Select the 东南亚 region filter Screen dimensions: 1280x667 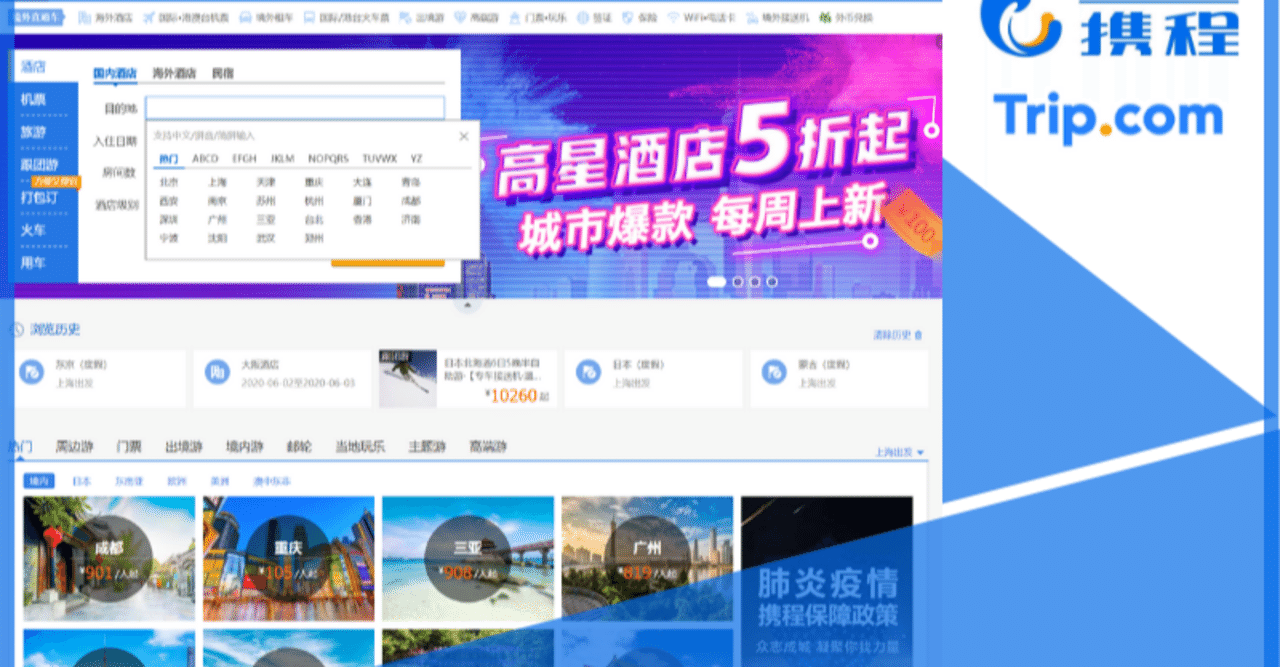tap(129, 481)
